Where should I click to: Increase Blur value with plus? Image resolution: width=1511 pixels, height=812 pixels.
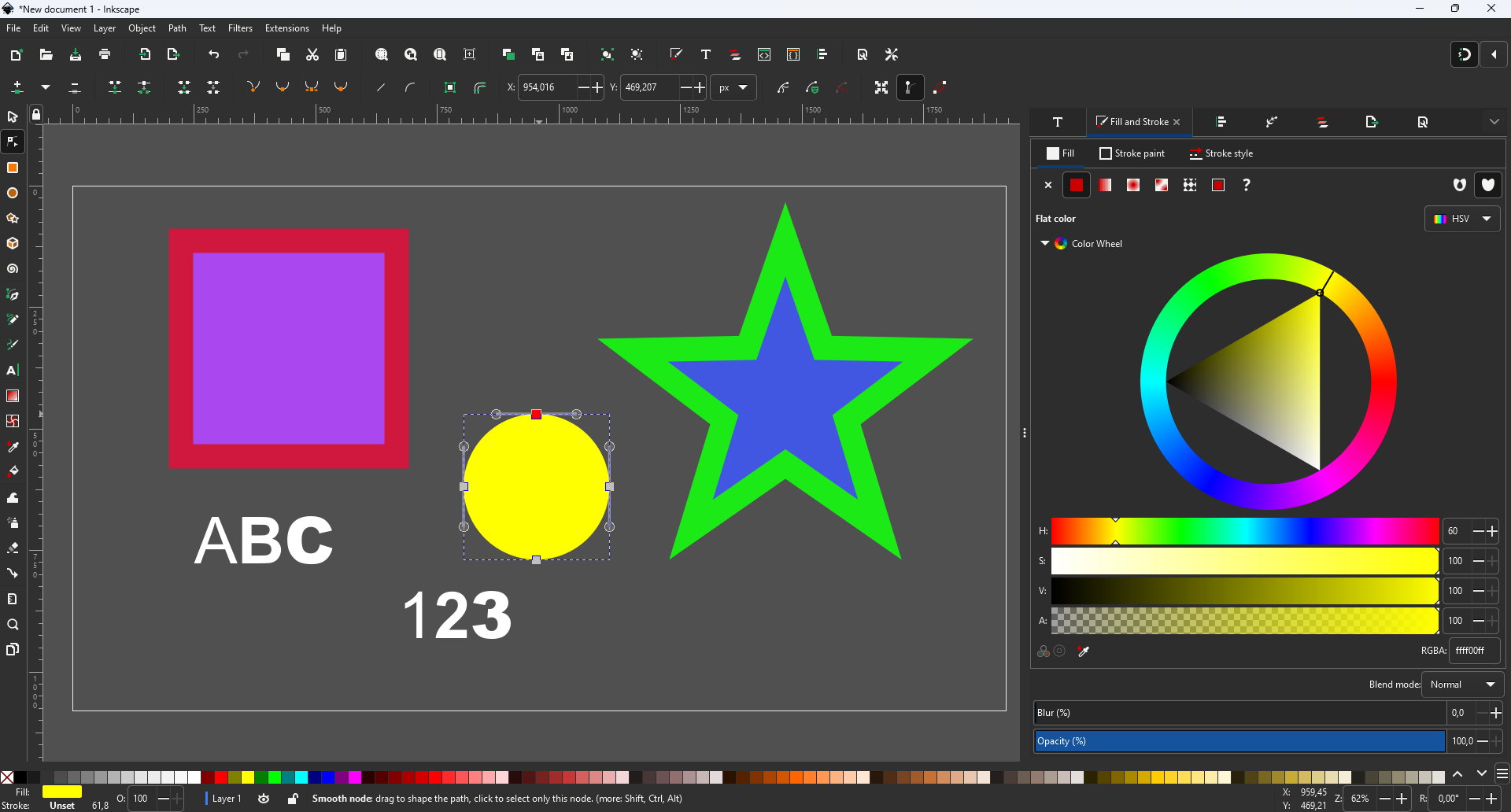[1495, 713]
